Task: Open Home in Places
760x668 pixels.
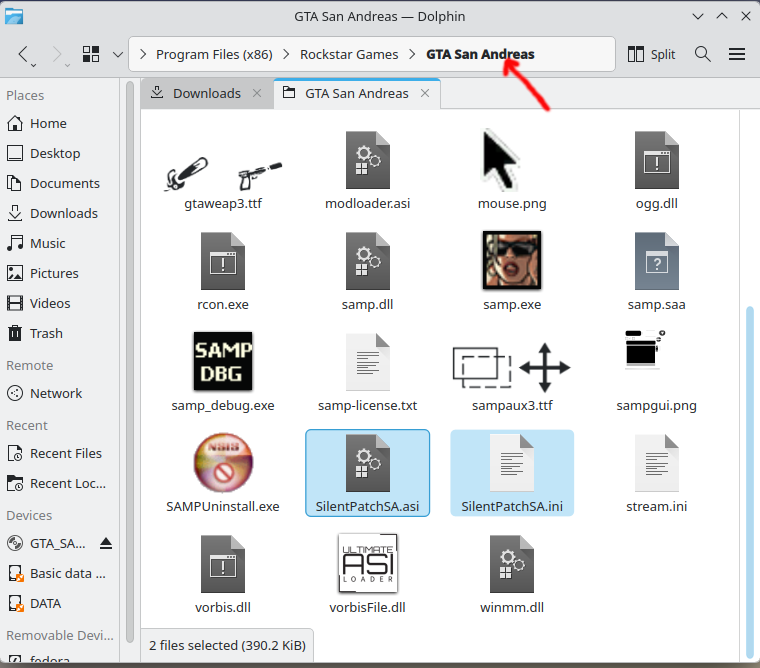Action: pos(60,124)
